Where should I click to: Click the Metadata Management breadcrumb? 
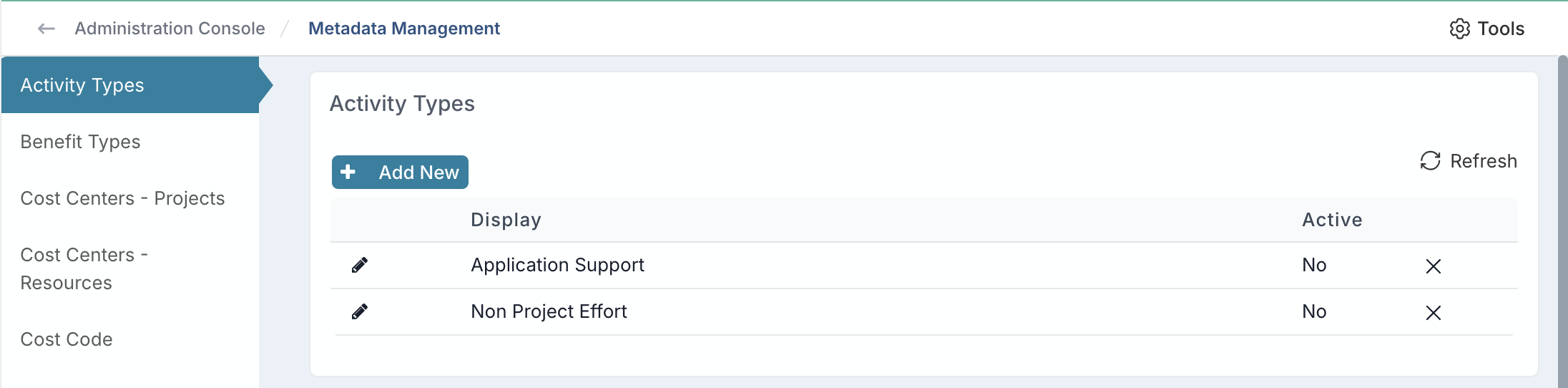tap(404, 29)
